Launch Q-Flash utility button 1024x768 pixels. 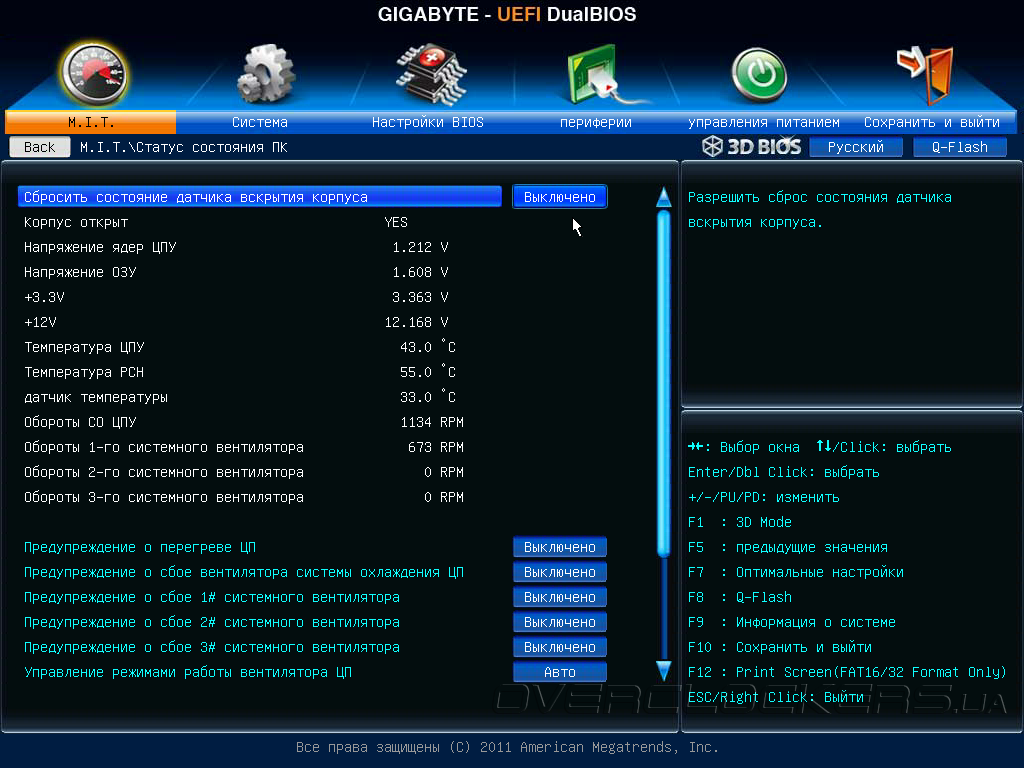[959, 147]
